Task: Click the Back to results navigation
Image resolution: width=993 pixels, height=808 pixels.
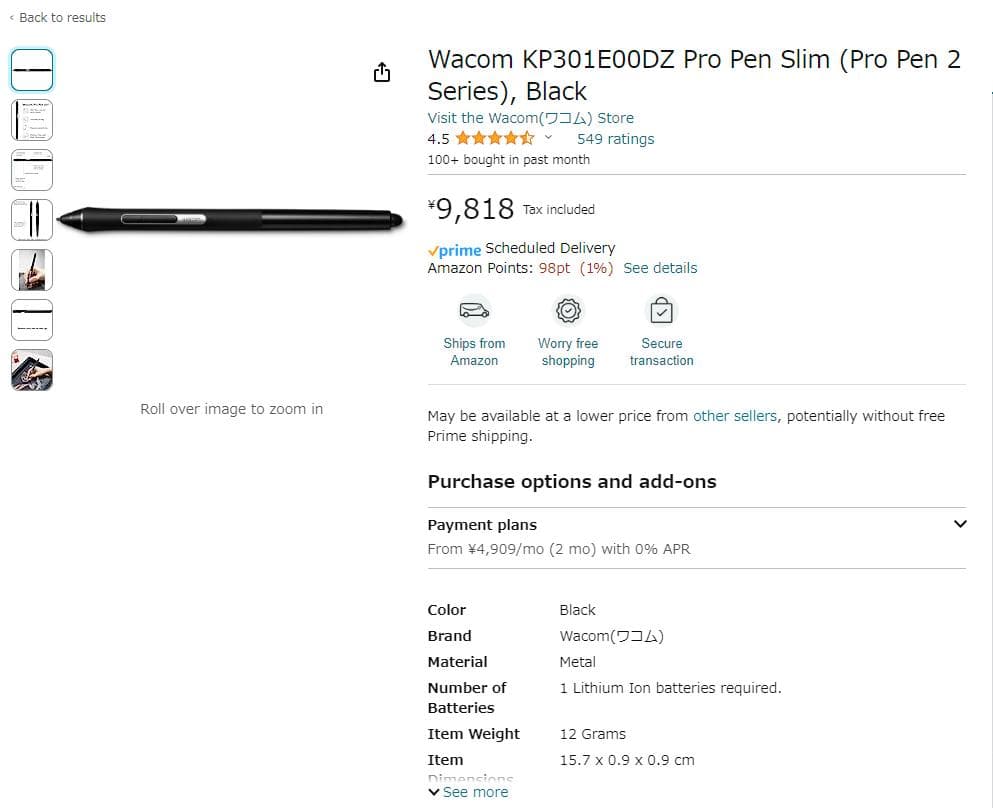Action: coord(62,17)
